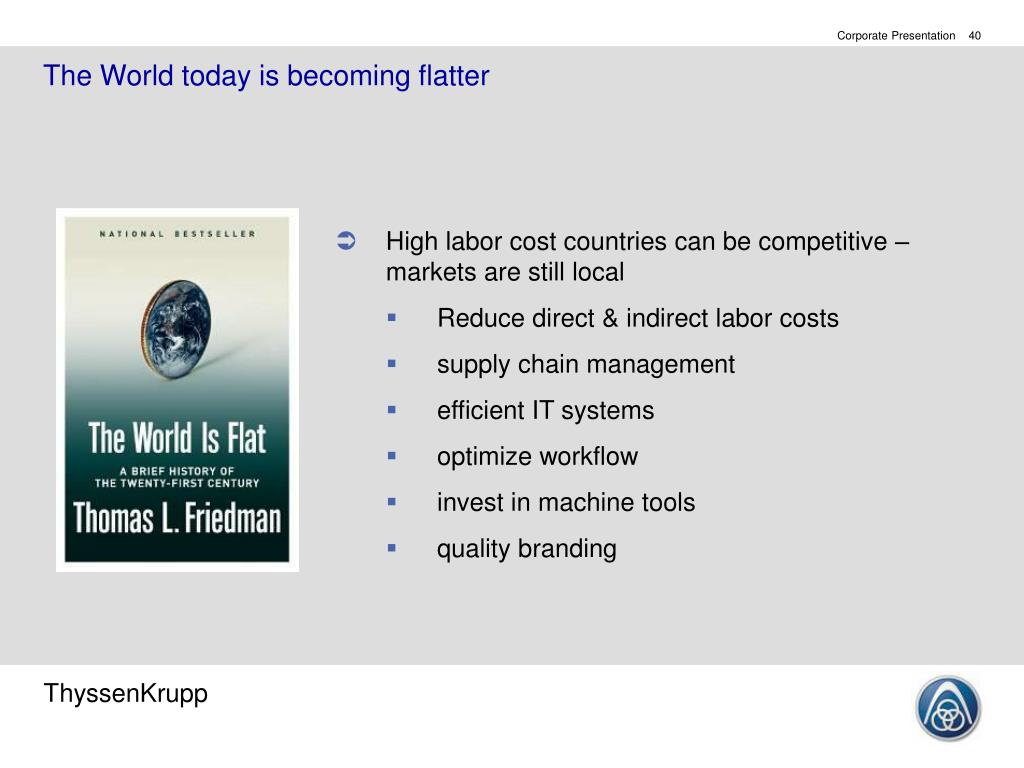
Task: Click the arrow bullet before 'High labor cost'
Action: coord(346,241)
